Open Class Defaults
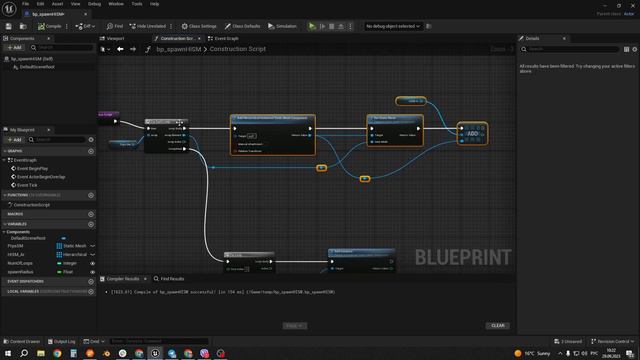Screen dimensions: 640x360 pyautogui.click(x=242, y=26)
